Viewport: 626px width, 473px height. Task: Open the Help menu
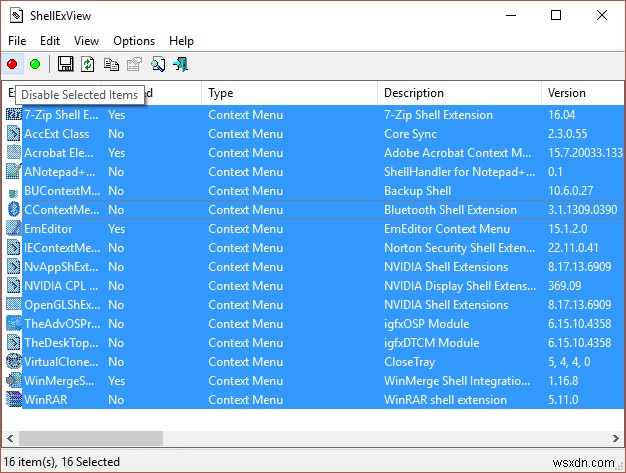pos(181,41)
